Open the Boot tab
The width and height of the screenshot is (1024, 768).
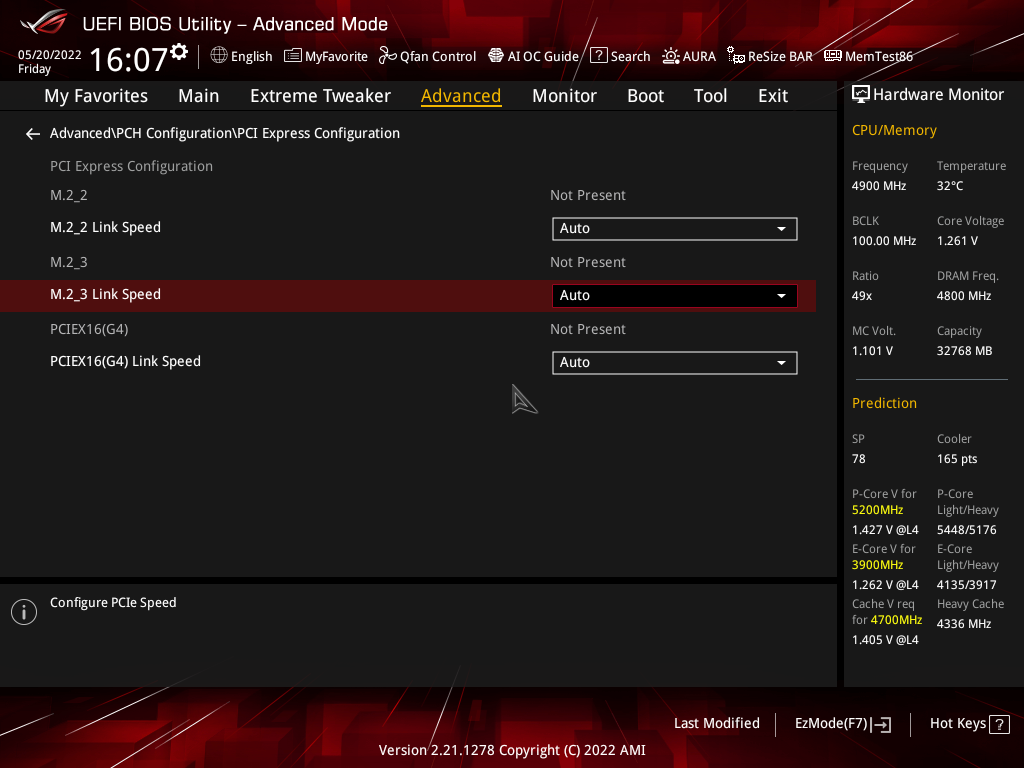coord(645,96)
